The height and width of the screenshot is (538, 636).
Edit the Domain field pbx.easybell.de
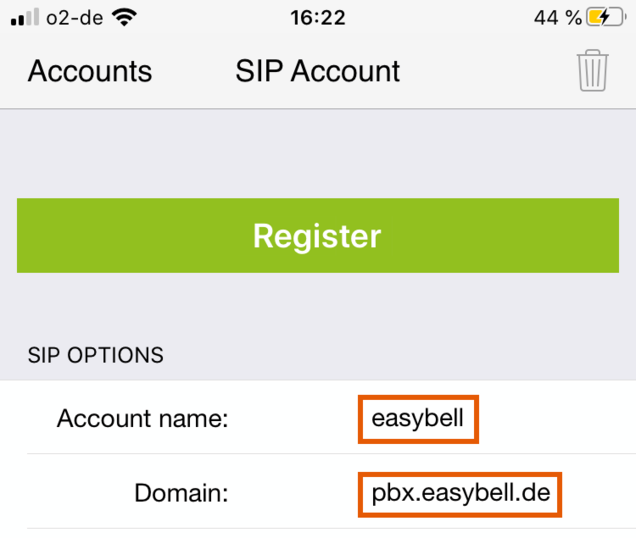[x=458, y=493]
